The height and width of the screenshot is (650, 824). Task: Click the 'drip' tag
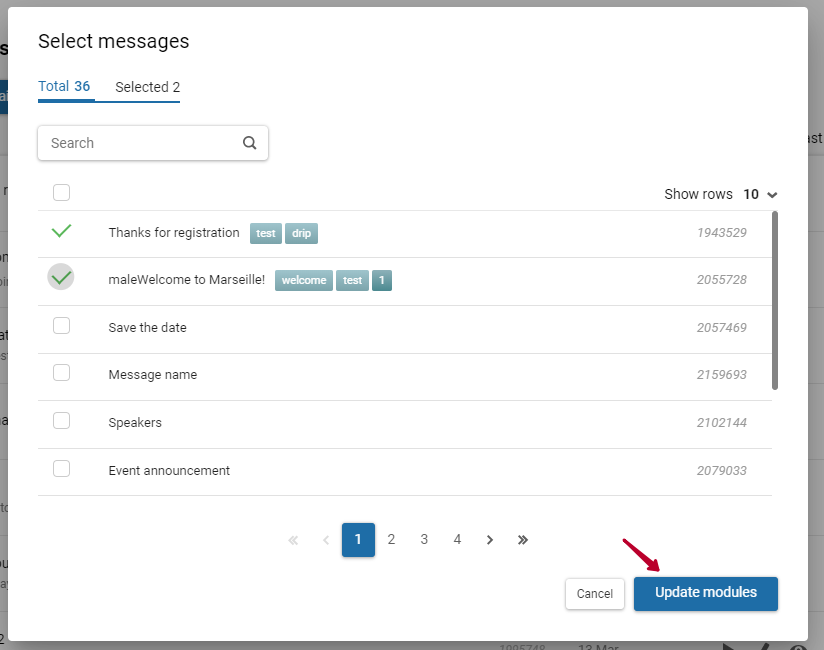(x=302, y=233)
